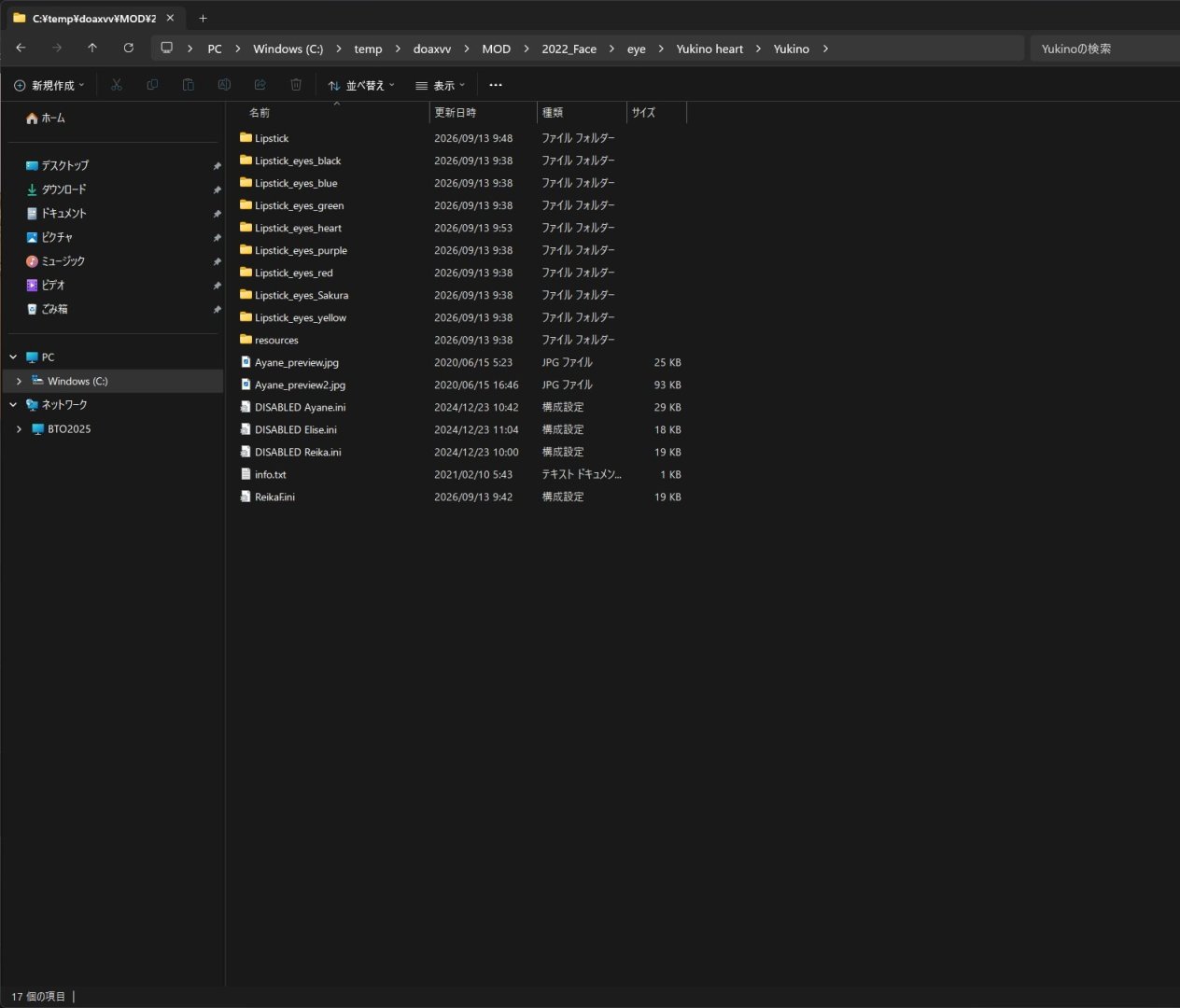The image size is (1180, 1008).
Task: Click the Rename icon in toolbar
Action: (x=224, y=85)
